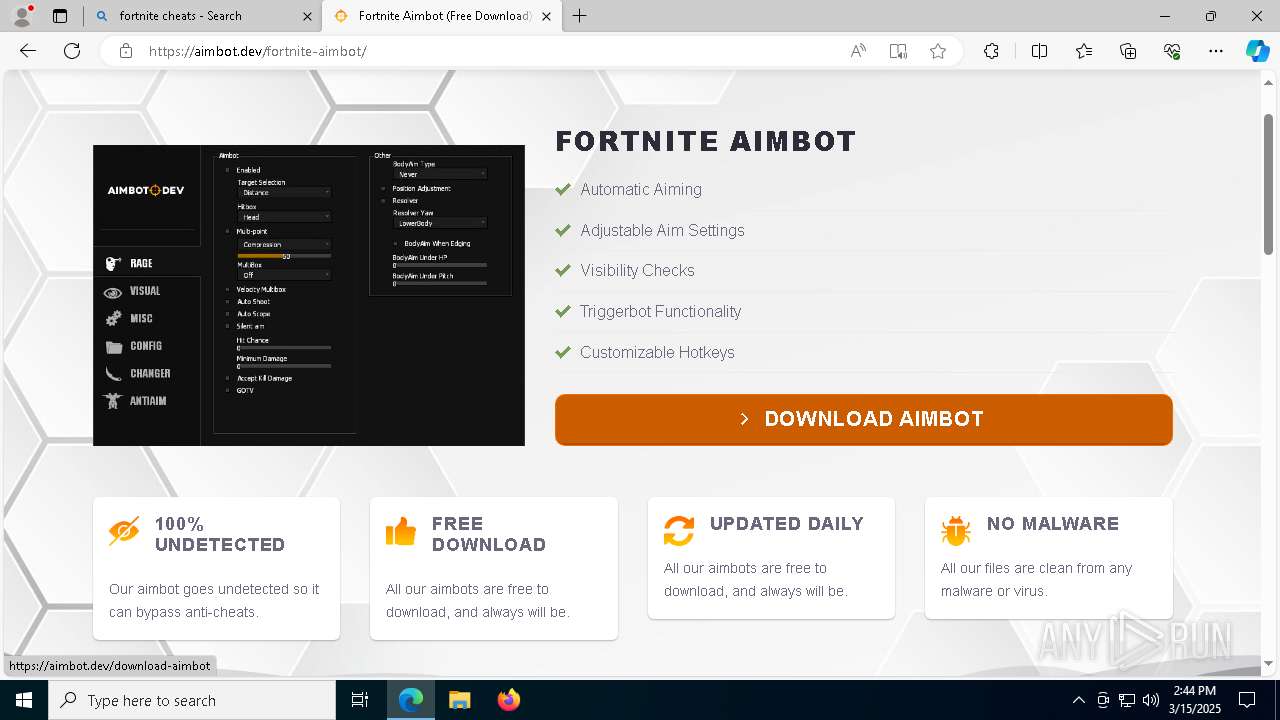Select the 'Automatic Aiming' feature text
Screen dimensions: 1280x720
[x=641, y=189]
